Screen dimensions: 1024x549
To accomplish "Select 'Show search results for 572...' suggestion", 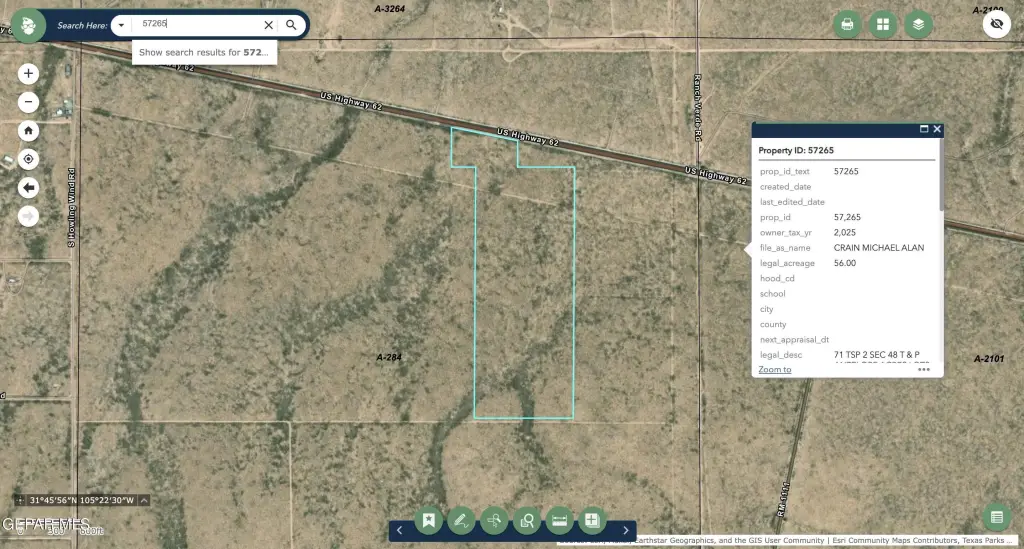I will pos(204,52).
